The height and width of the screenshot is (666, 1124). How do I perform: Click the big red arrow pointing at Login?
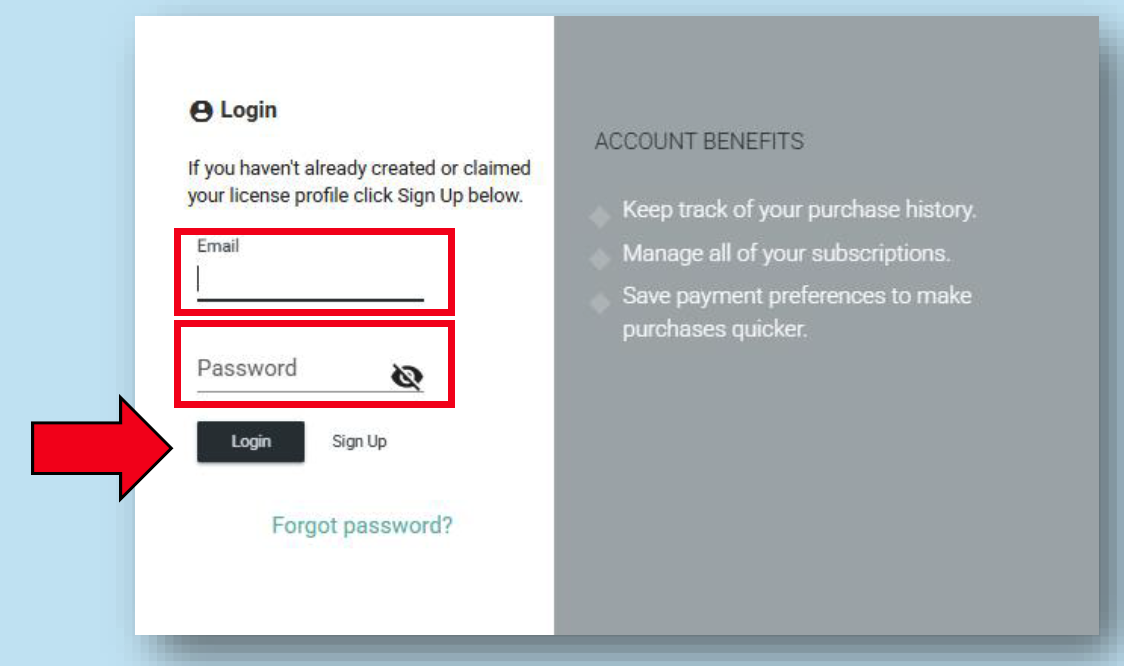(x=102, y=448)
